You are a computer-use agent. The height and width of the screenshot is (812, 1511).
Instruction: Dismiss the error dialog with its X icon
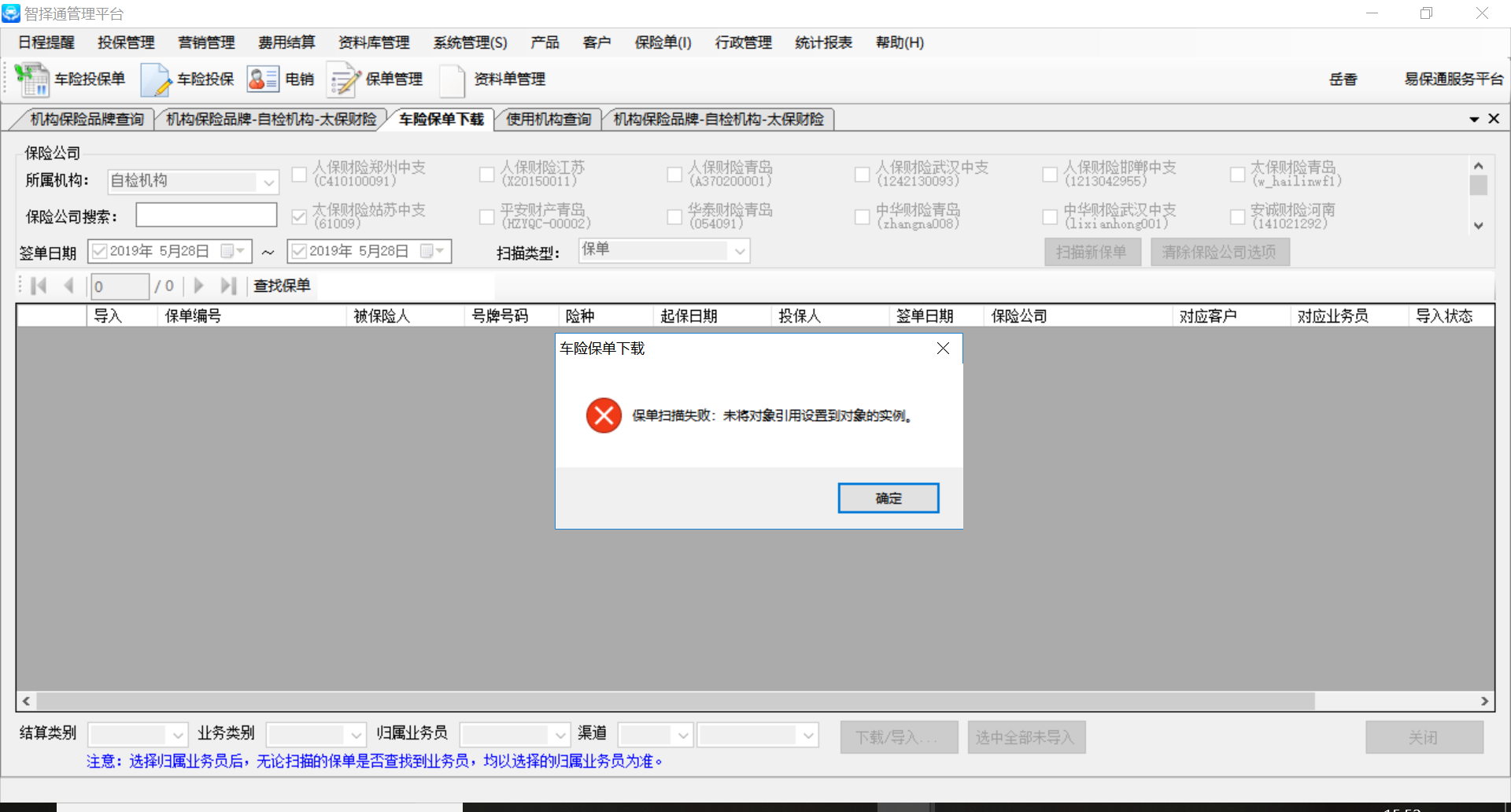(943, 348)
